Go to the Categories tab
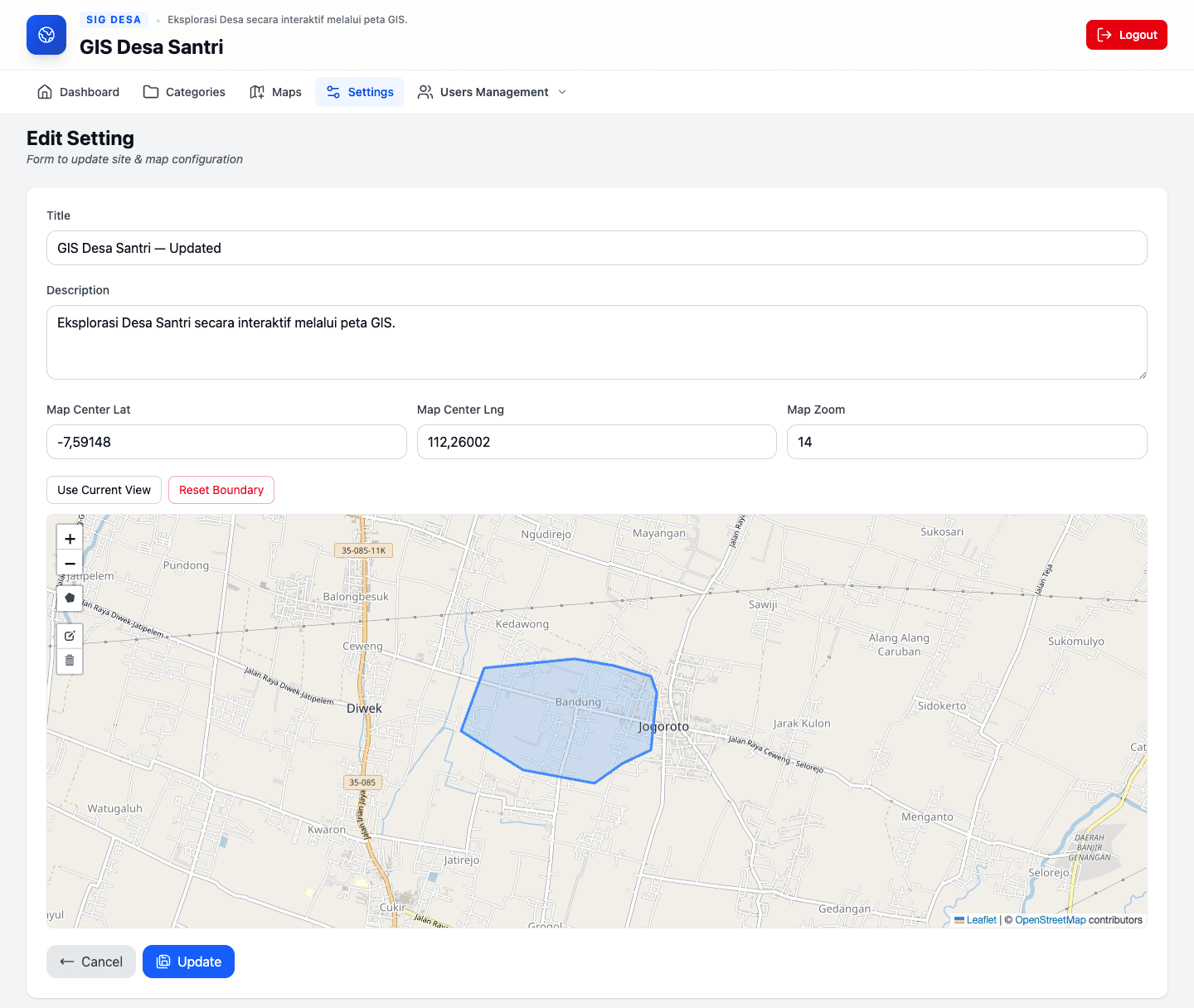This screenshot has height=1008, width=1194. (184, 92)
